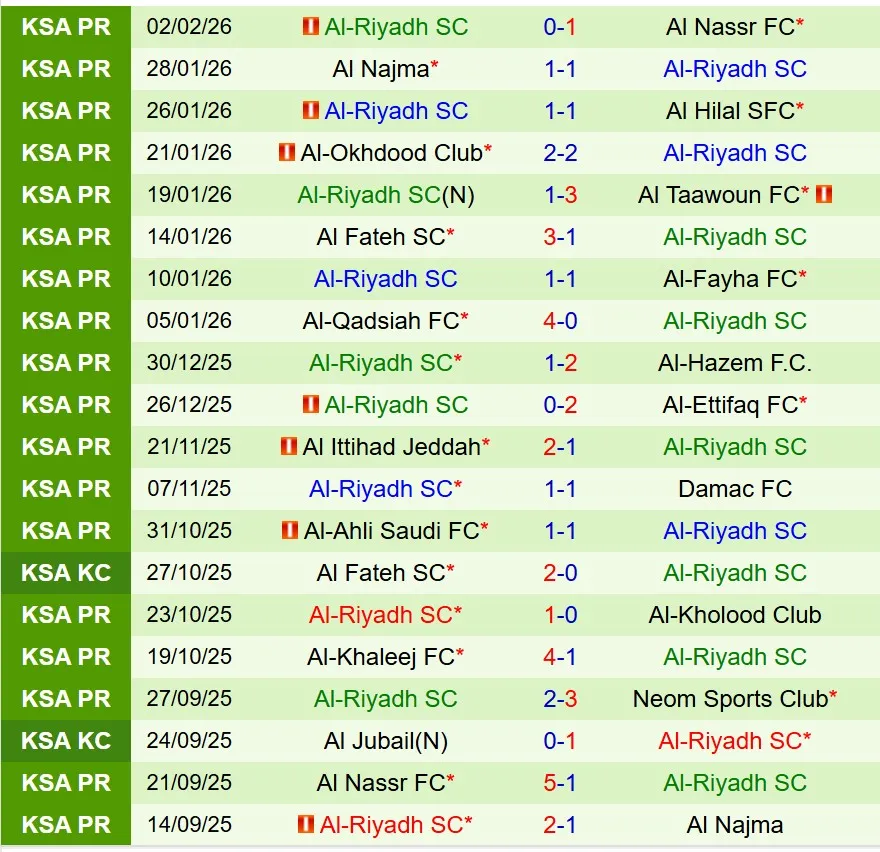880x852 pixels.
Task: Open Damac FC team link
Action: [x=735, y=489]
